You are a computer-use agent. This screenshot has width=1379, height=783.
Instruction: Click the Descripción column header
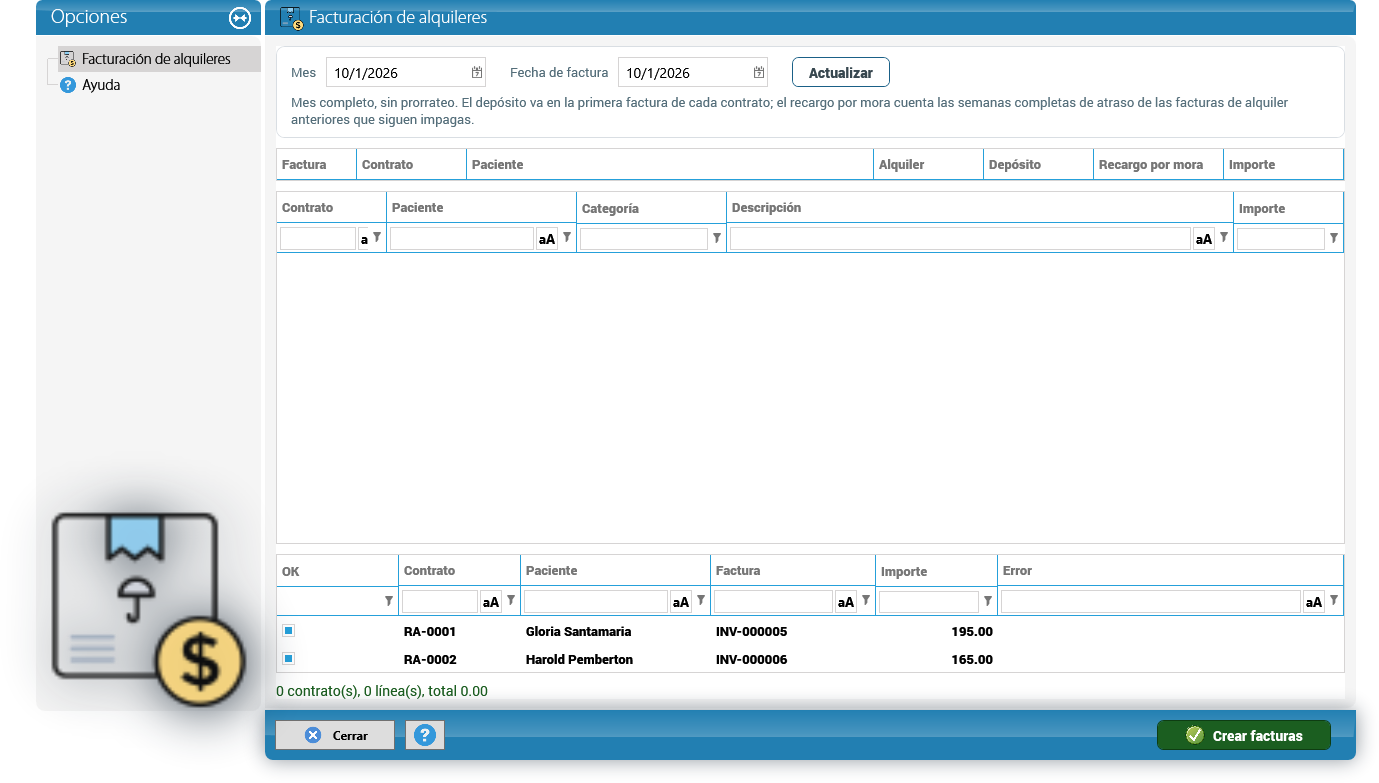pos(980,208)
